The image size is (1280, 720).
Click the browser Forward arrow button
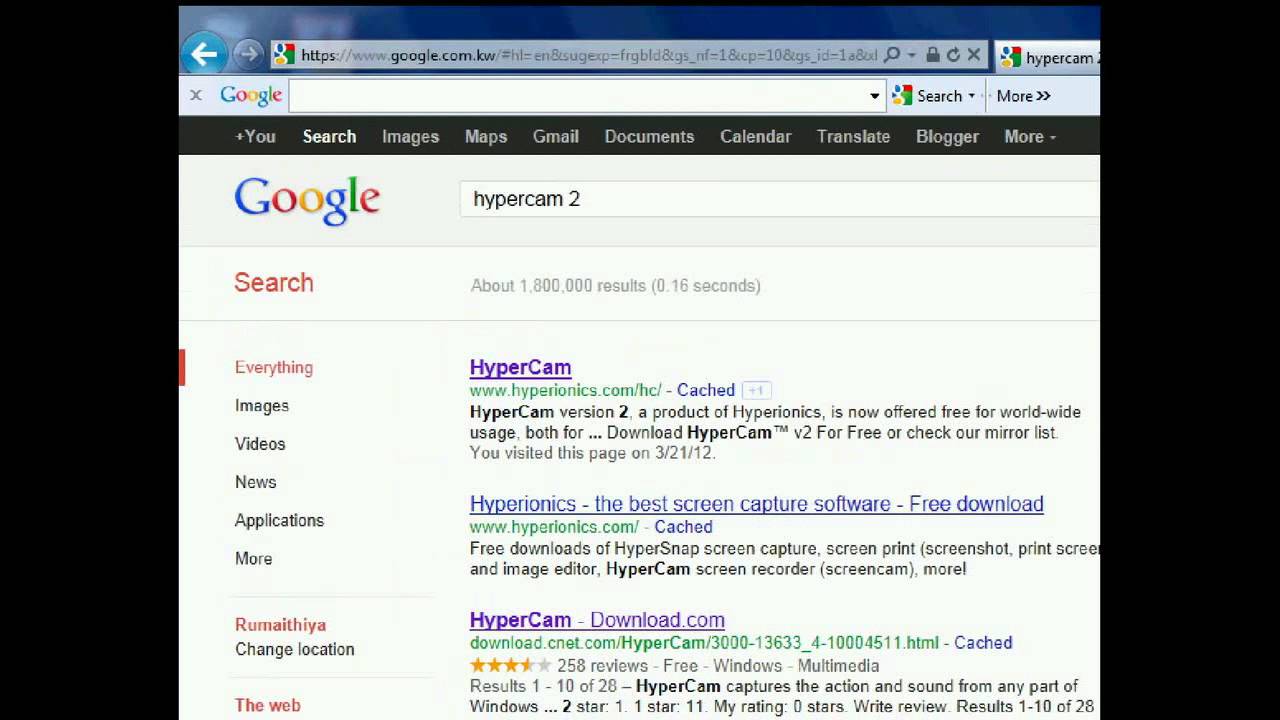(248, 54)
